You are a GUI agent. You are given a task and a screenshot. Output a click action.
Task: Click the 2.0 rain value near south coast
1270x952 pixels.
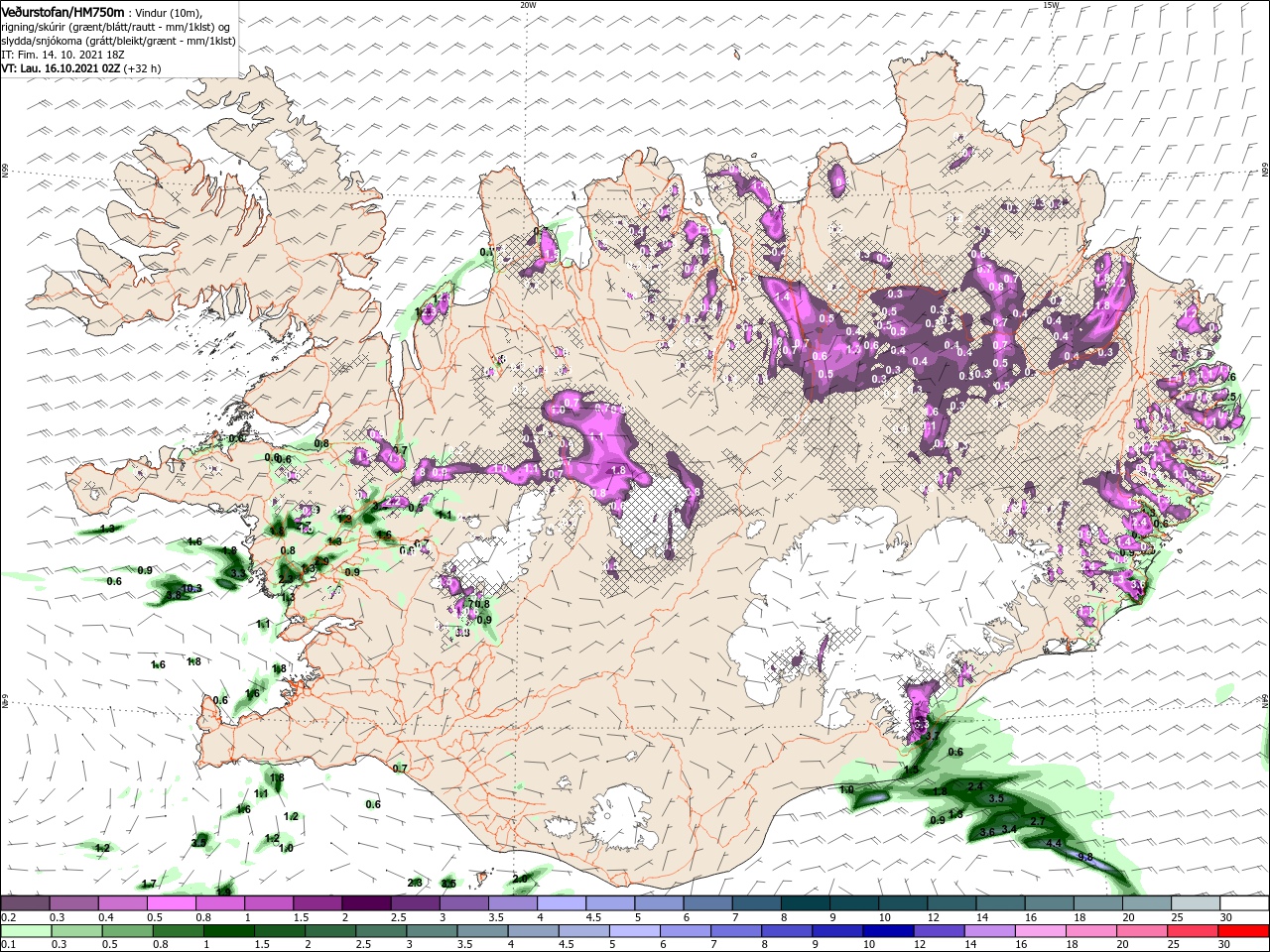point(520,879)
